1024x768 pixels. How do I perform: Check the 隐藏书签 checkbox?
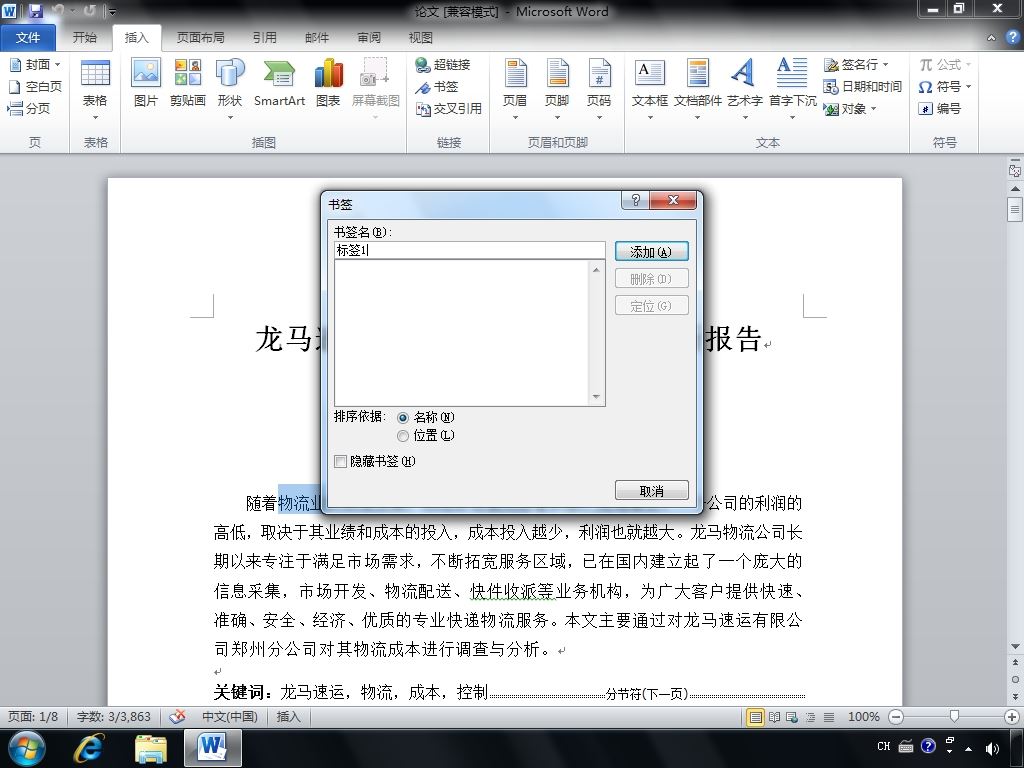click(340, 462)
